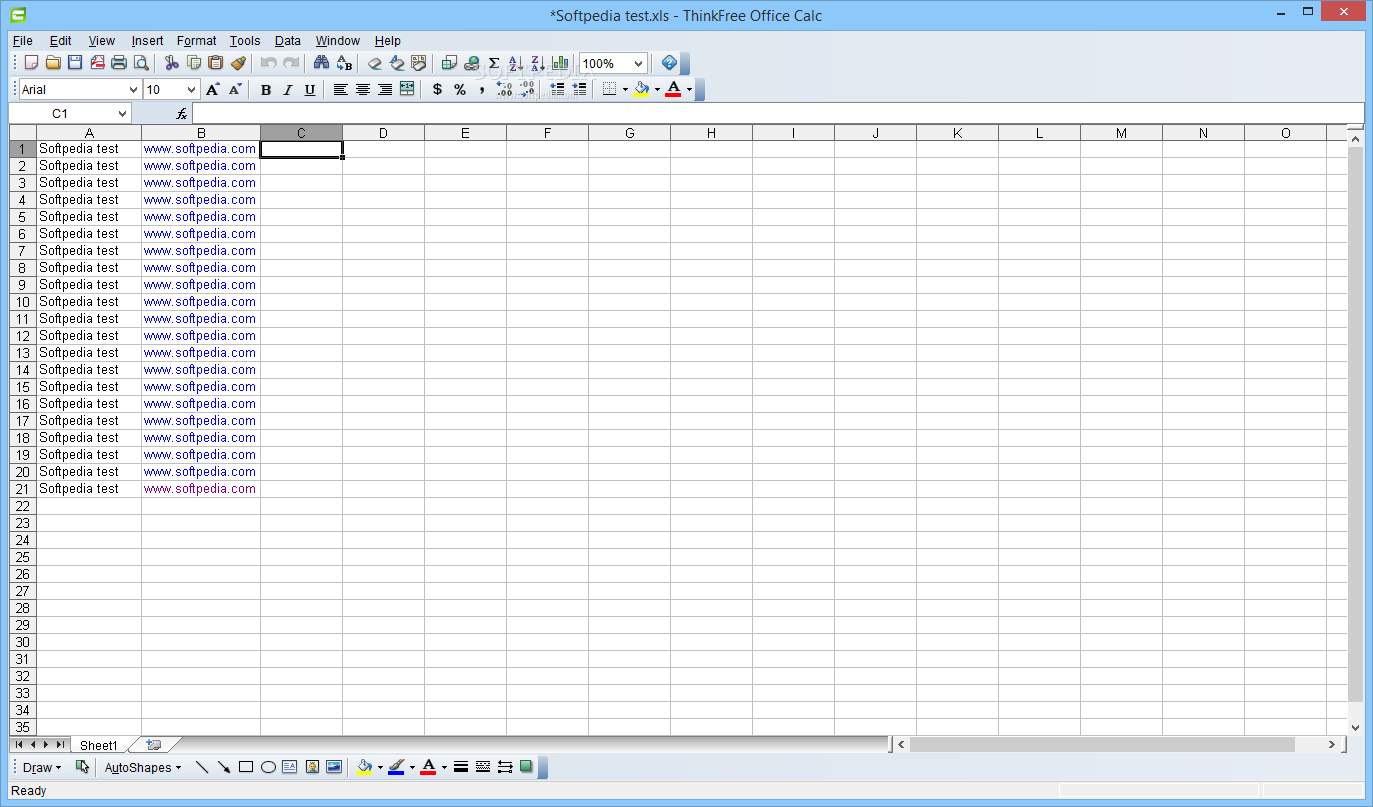
Task: Copy the selected cells
Action: point(194,63)
